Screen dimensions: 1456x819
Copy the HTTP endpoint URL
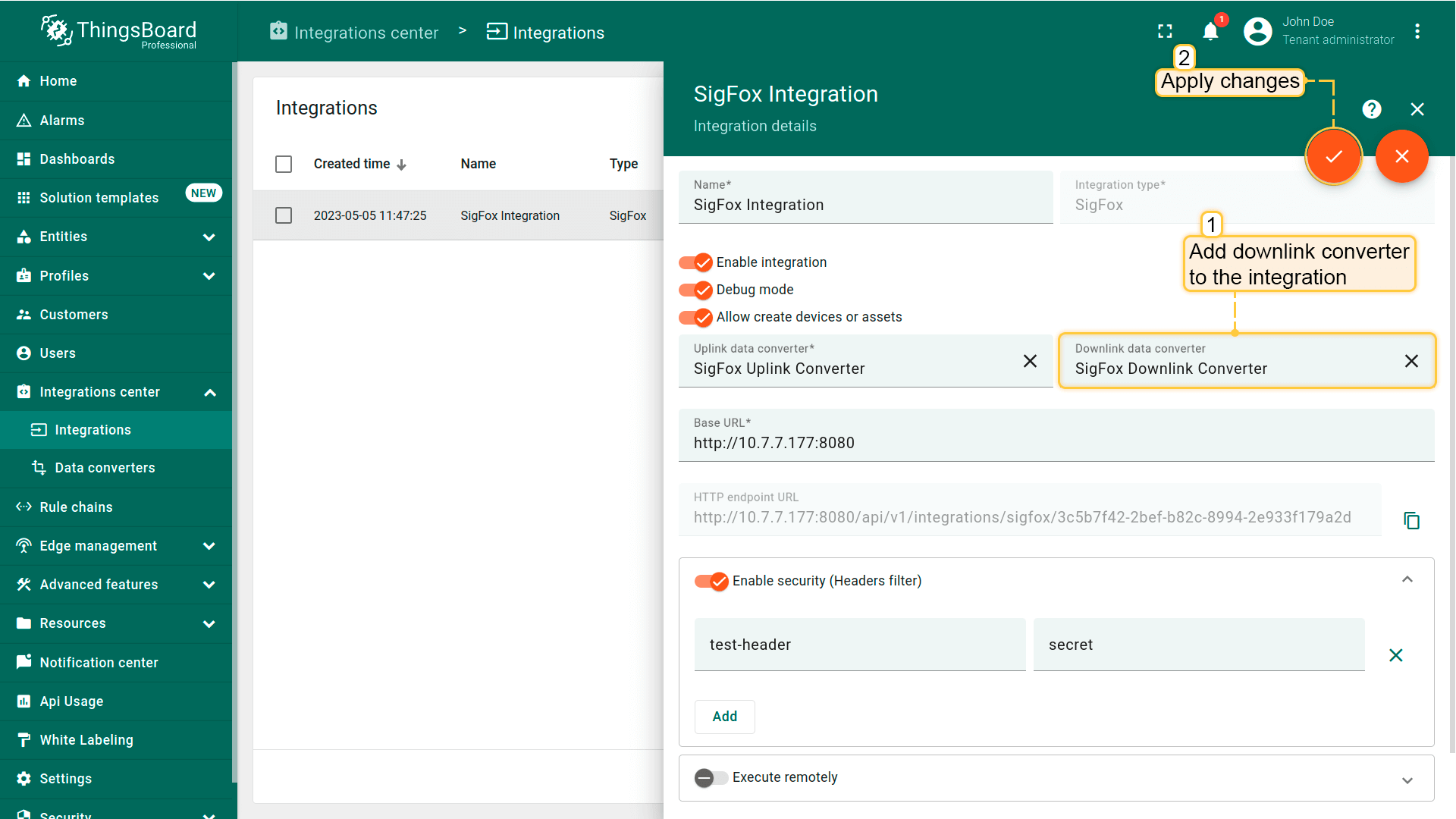point(1411,521)
